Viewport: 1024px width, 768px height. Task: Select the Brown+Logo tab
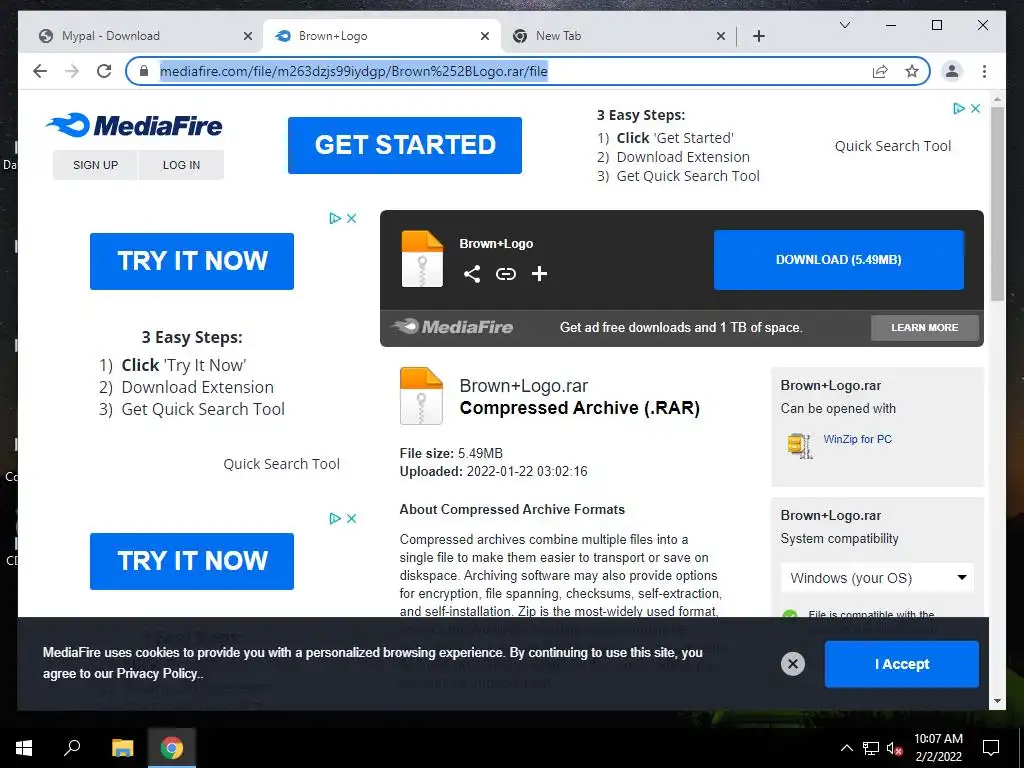382,36
